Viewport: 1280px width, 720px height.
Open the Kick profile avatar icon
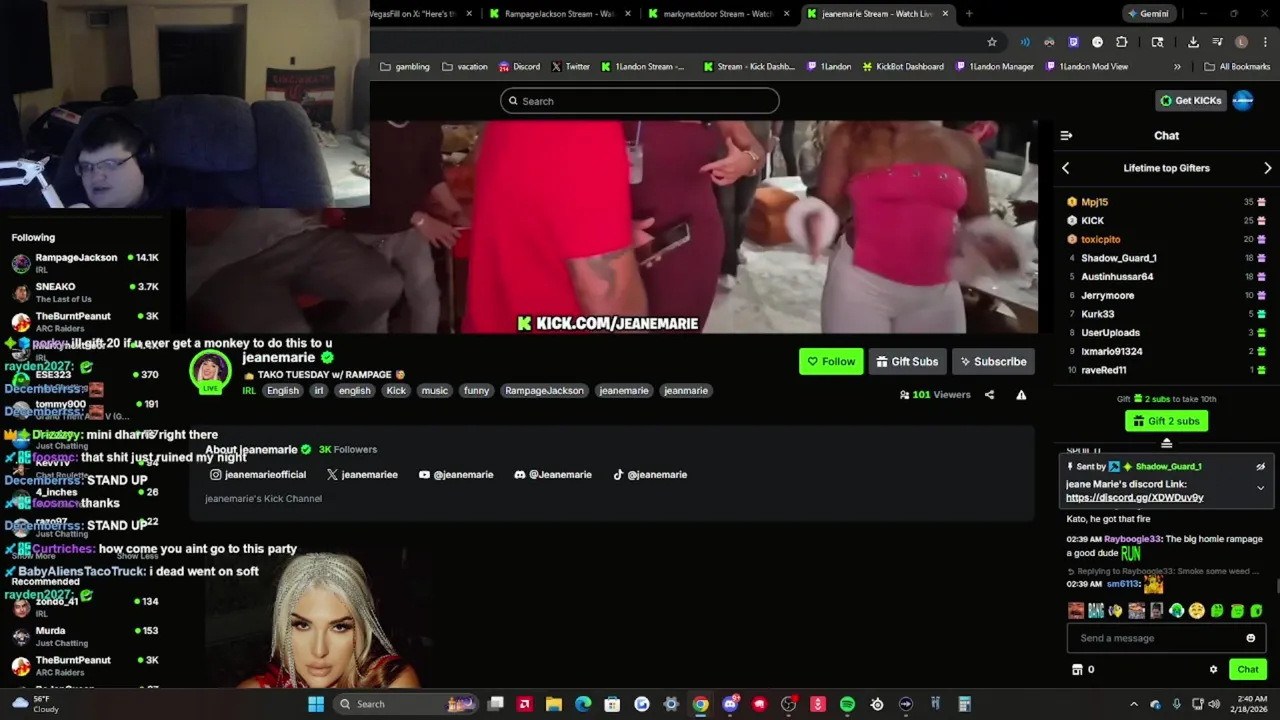[x=1243, y=100]
